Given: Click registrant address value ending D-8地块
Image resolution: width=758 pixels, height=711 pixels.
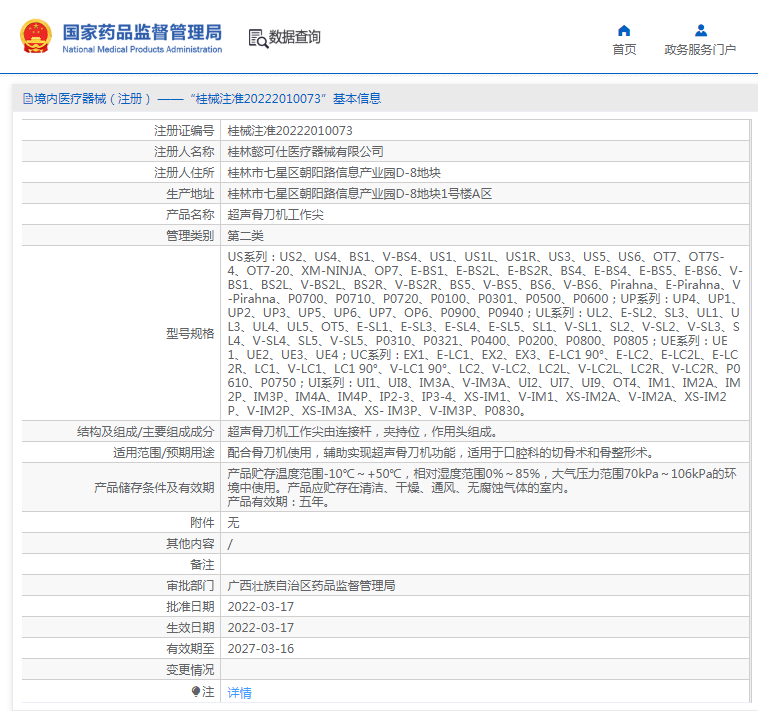Looking at the screenshot, I should (334, 173).
